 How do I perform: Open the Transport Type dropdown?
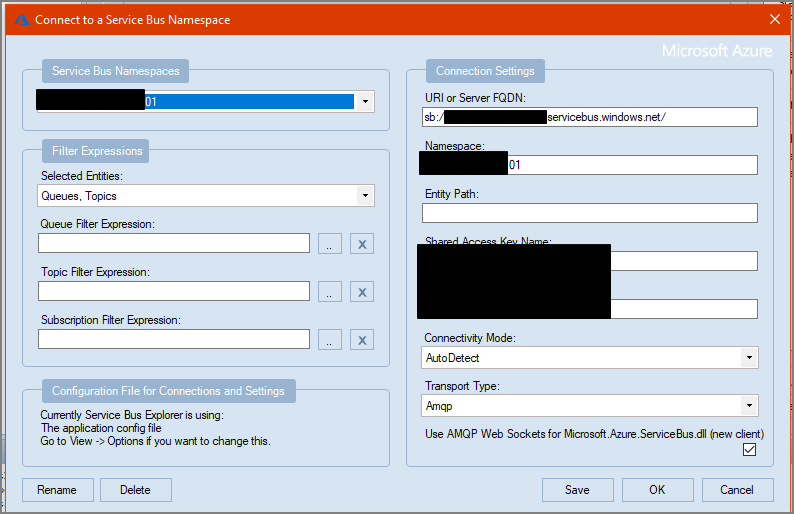point(749,406)
